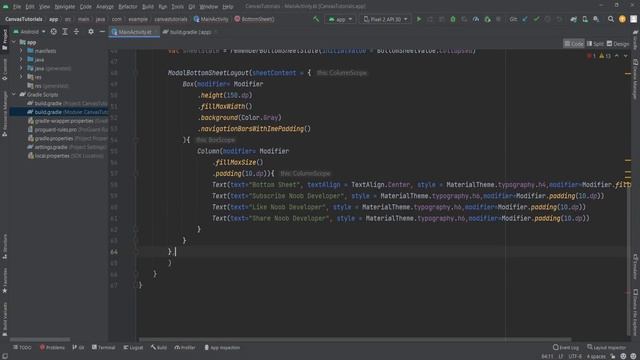
Task: Select the MainActivity.kt editor tab
Action: tap(134, 32)
